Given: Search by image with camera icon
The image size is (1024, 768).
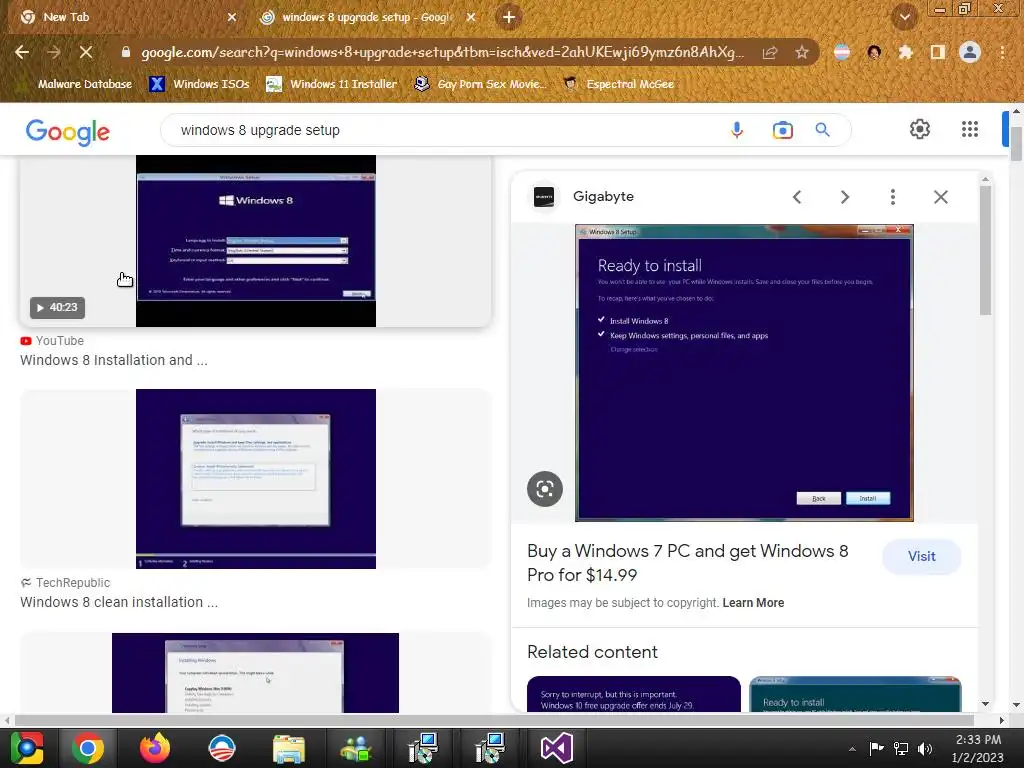Looking at the screenshot, I should [782, 130].
